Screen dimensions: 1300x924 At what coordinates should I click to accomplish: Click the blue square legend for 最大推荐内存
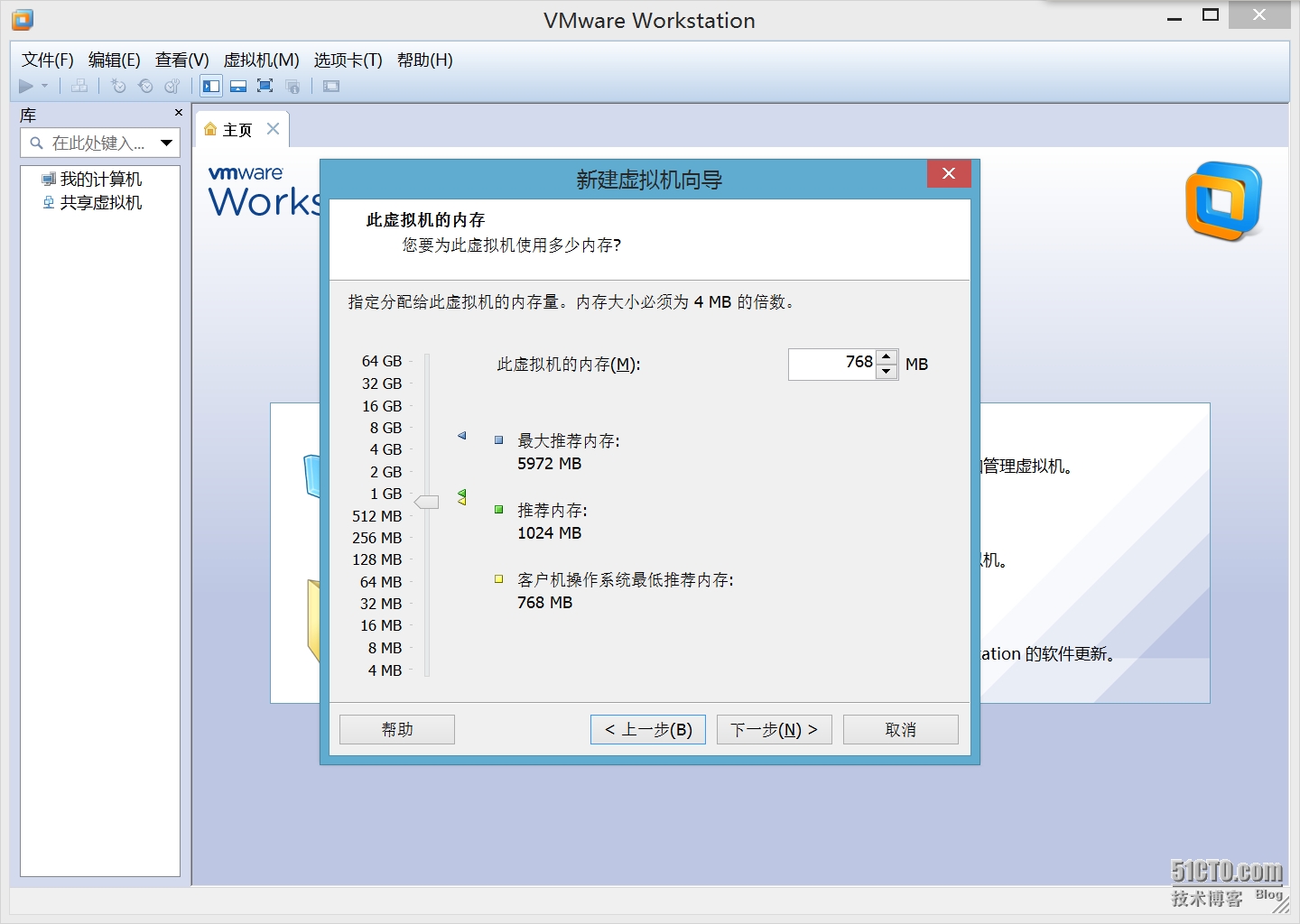(x=498, y=440)
